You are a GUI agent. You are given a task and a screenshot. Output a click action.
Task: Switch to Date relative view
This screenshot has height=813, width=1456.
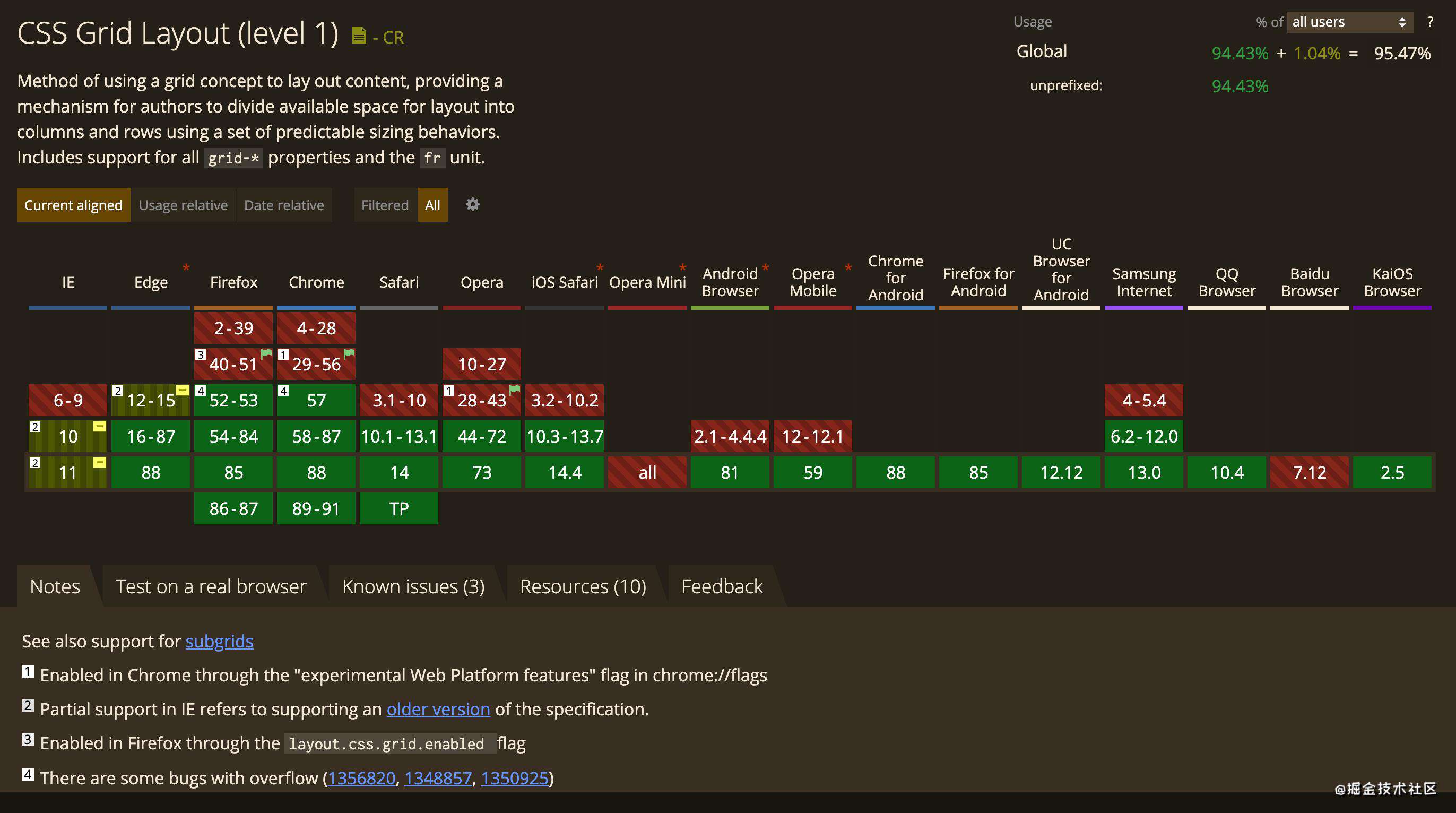(284, 205)
